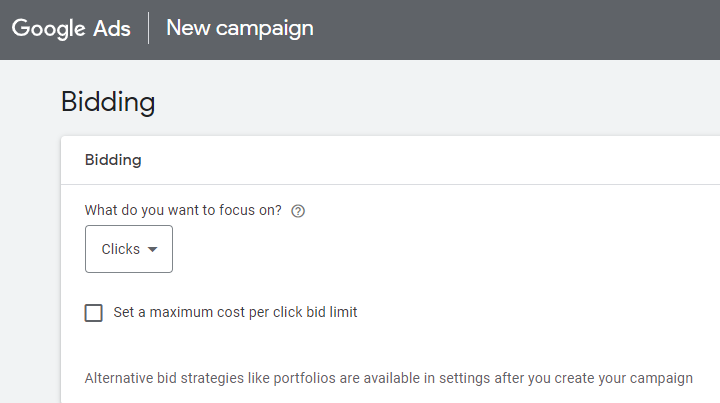720x403 pixels.
Task: Enable maximum cost per click bid limit checkbox
Action: (94, 313)
